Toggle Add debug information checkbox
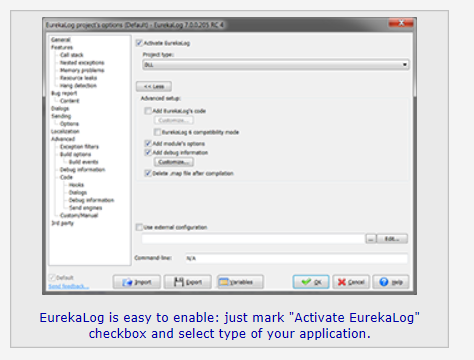Screen dimensions: 474x360 [148, 152]
